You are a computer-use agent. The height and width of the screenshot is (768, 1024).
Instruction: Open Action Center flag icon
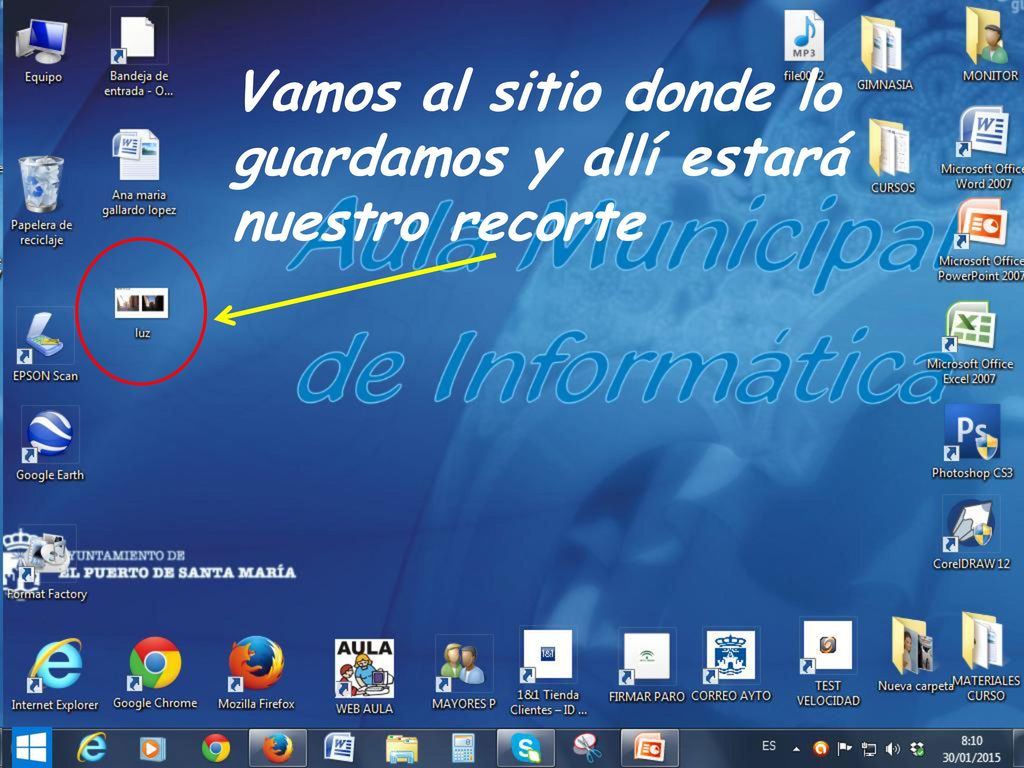point(844,748)
